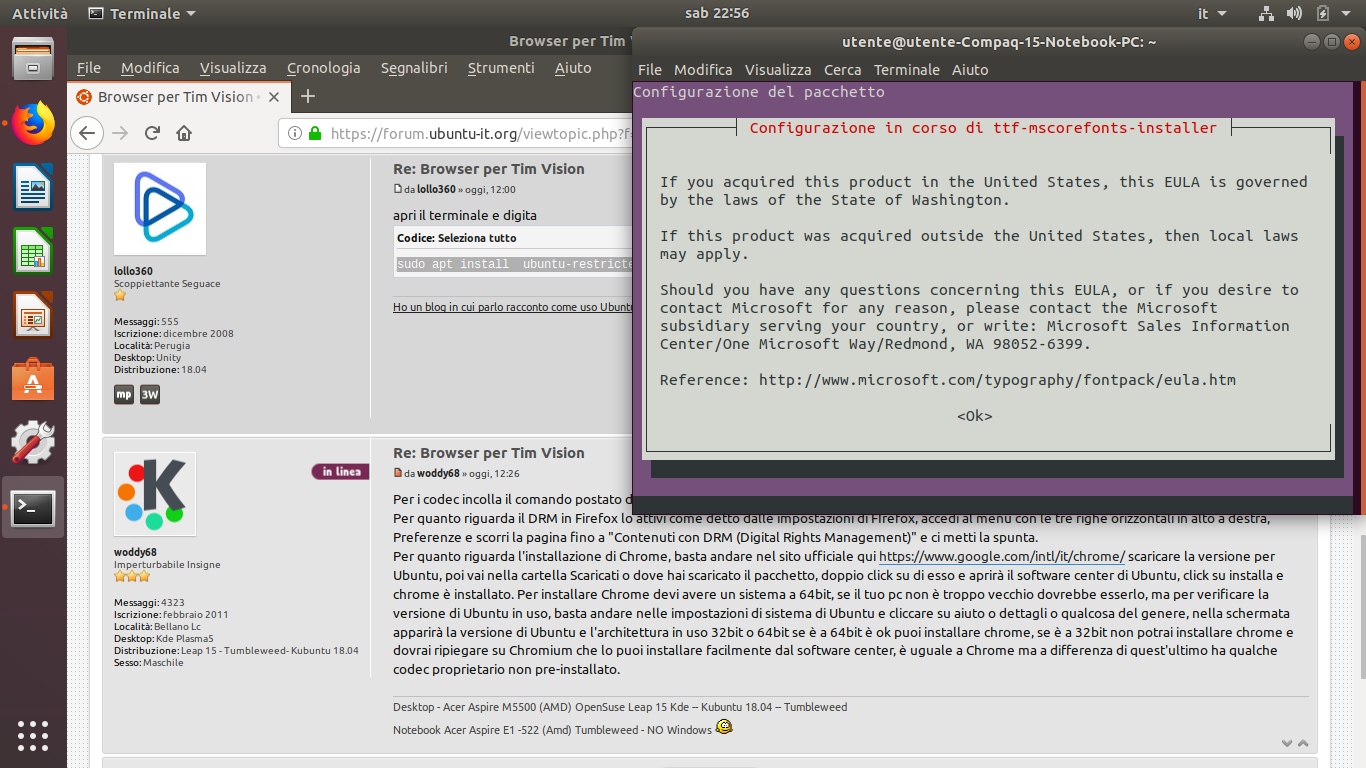Screen dimensions: 1366x768
Task: Open terminal Visualizza menu
Action: coord(778,70)
